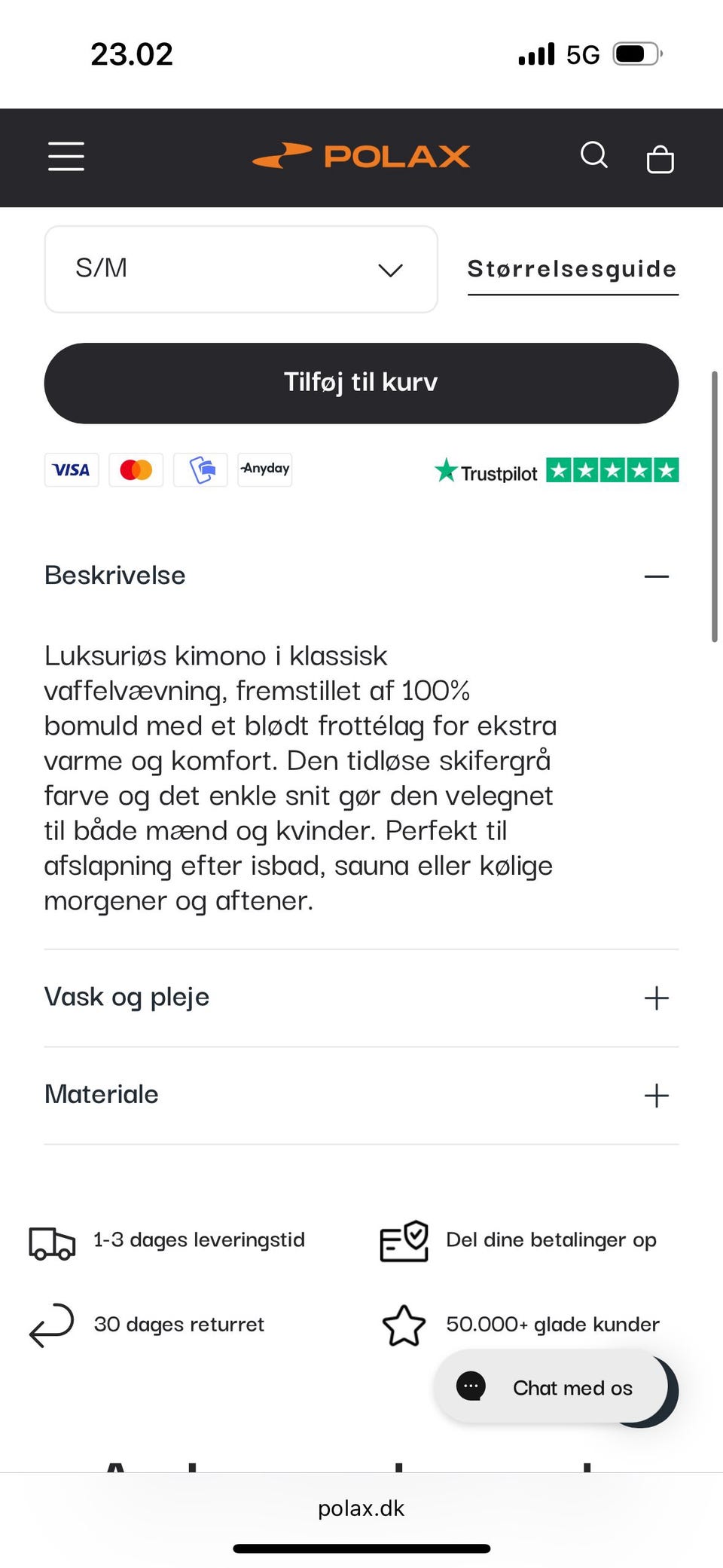Tap the Visa payment icon
This screenshot has height=1568, width=723.
click(72, 470)
